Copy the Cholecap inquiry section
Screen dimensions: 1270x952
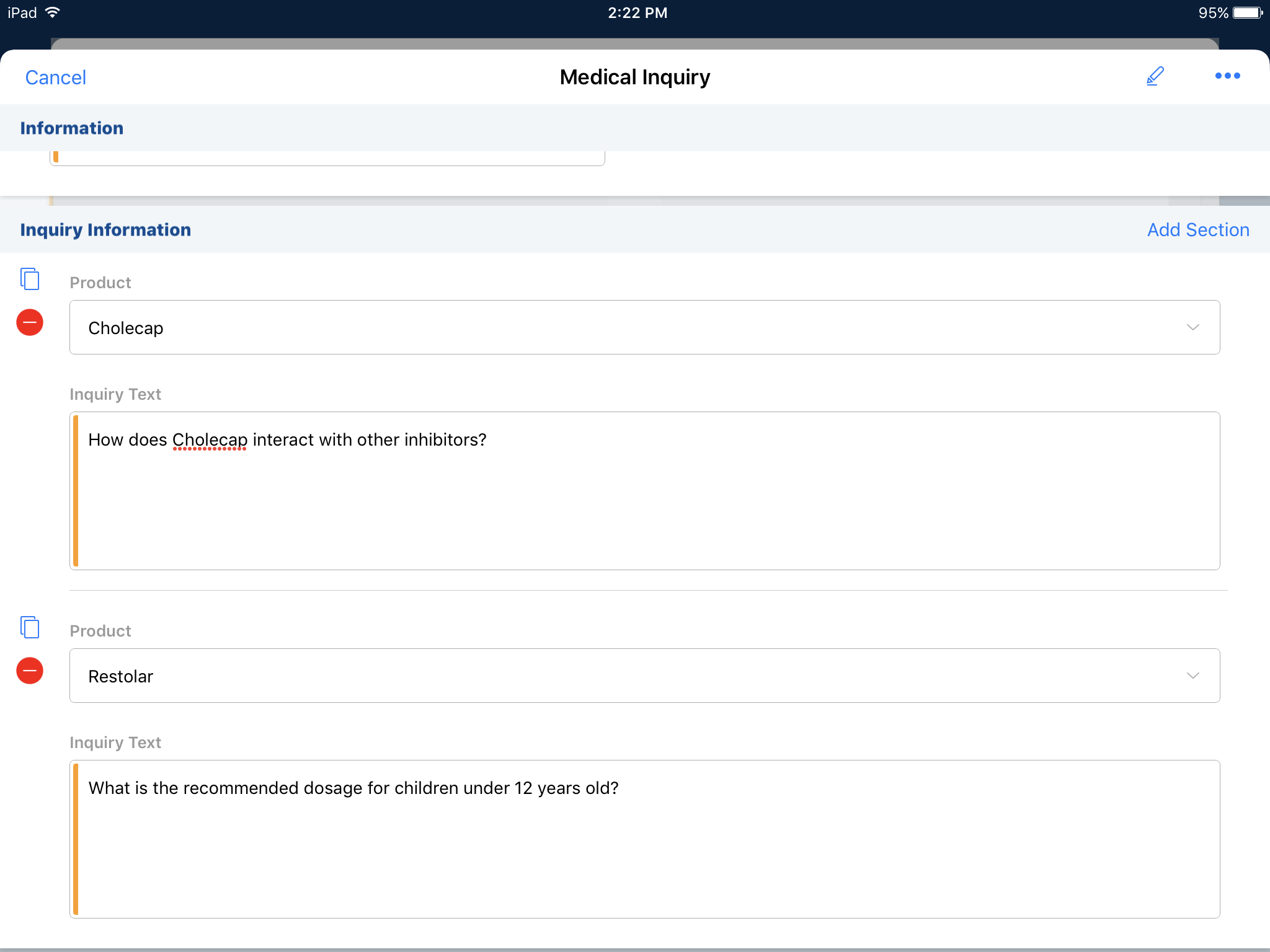click(30, 279)
